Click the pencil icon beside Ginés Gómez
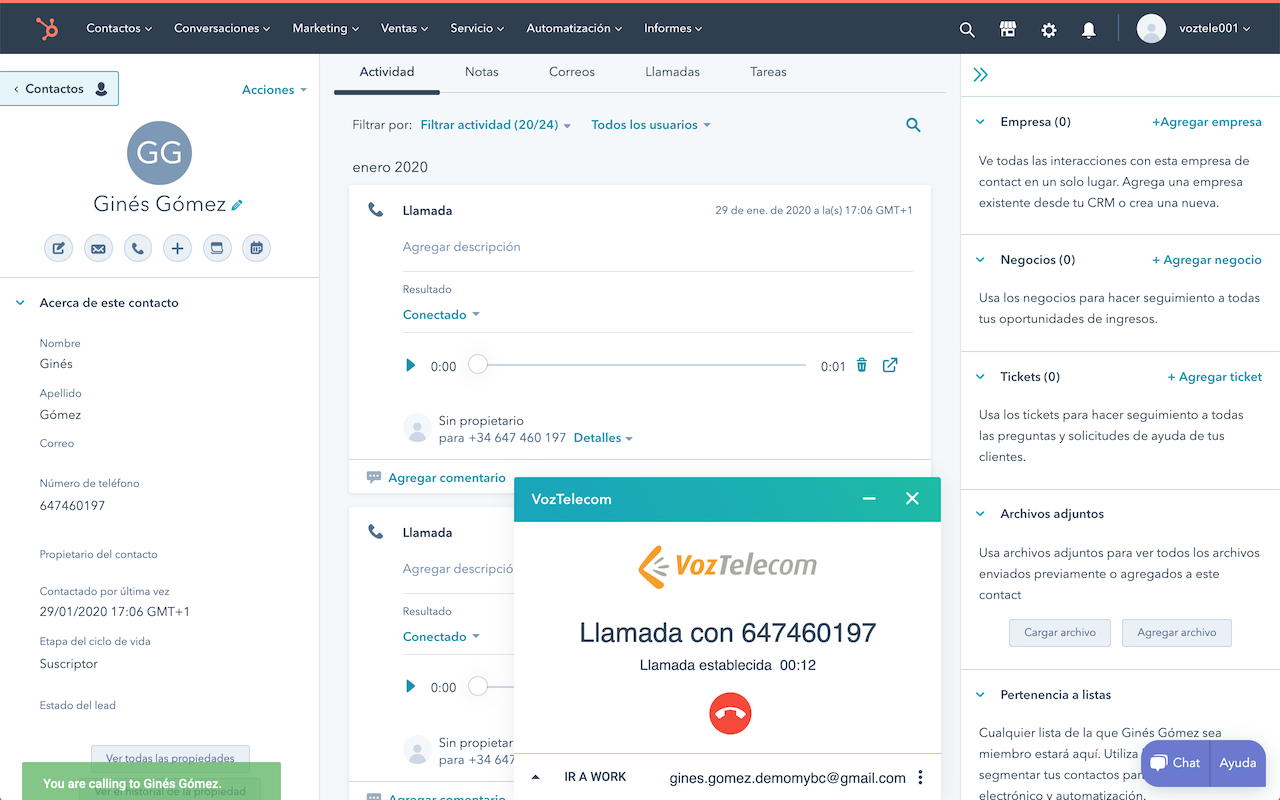1280x800 pixels. pyautogui.click(x=237, y=205)
